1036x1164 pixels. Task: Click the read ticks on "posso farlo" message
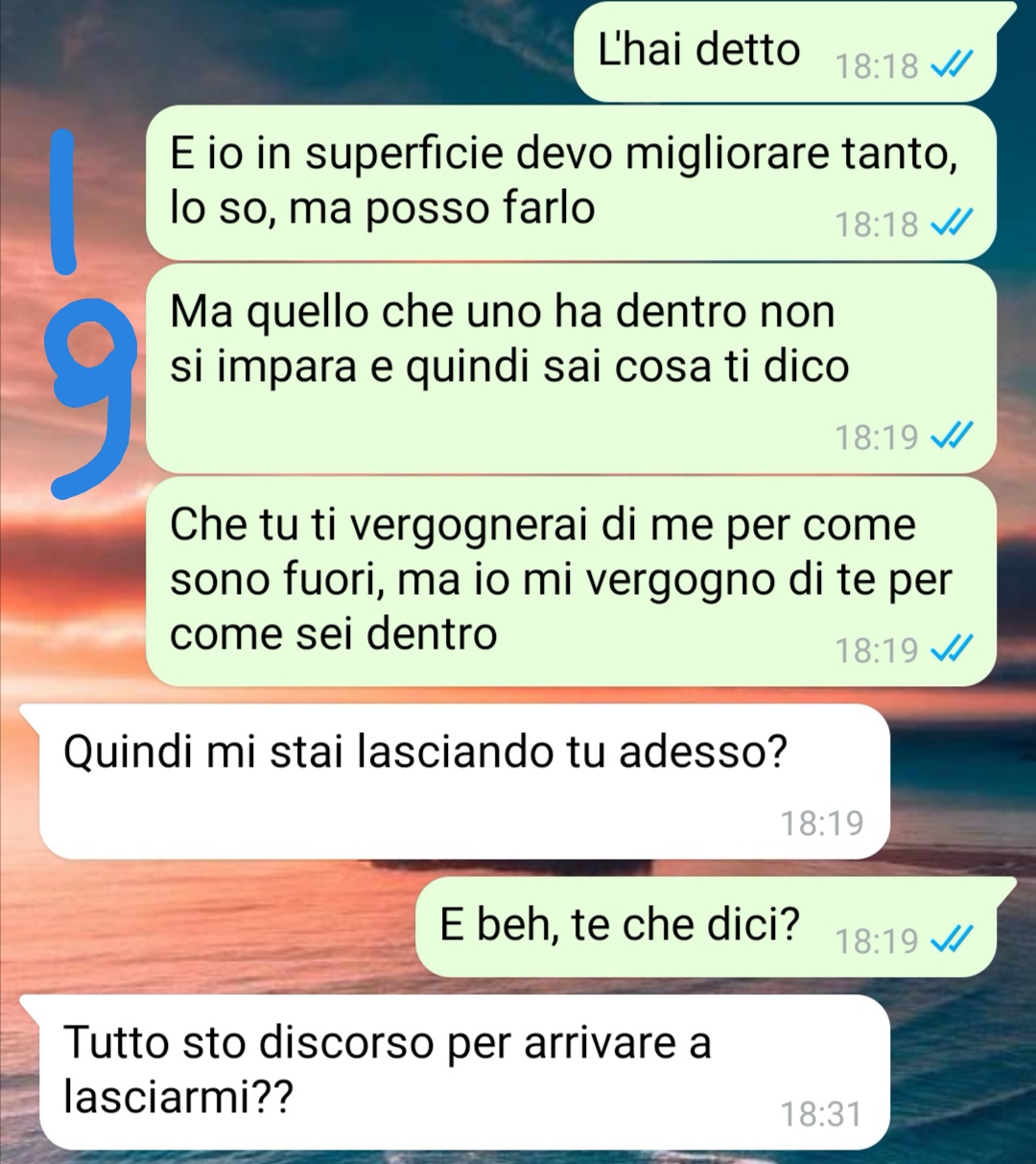tap(953, 224)
